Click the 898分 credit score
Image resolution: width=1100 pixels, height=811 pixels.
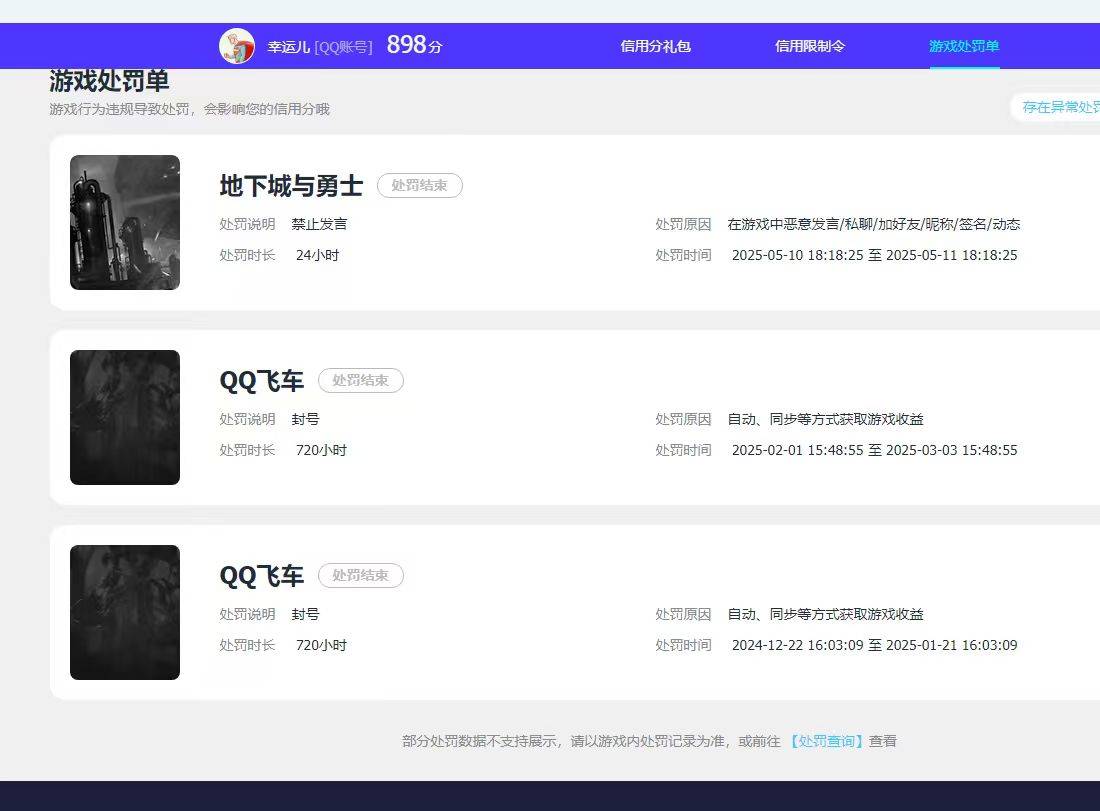[x=415, y=45]
